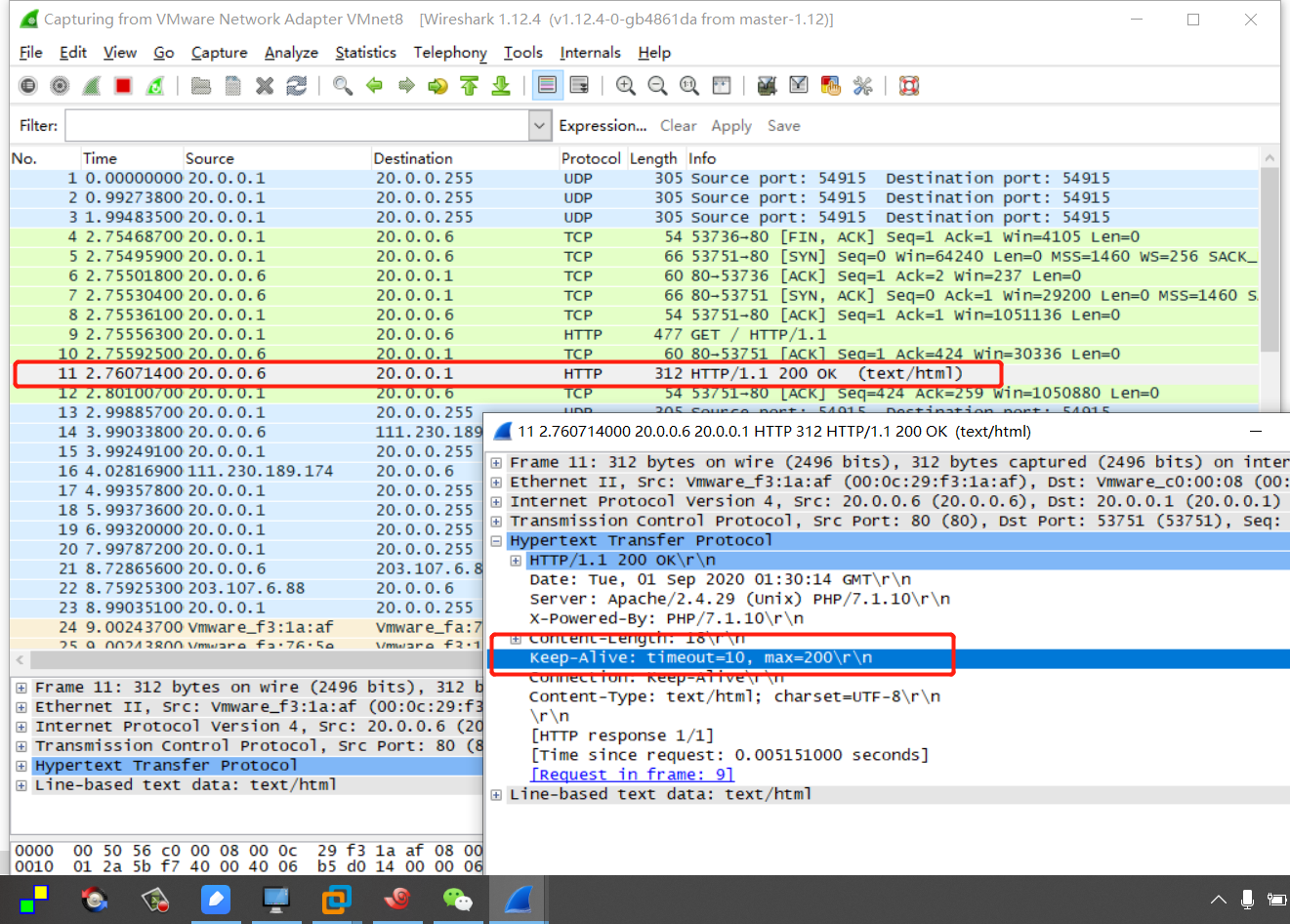The image size is (1290, 924).
Task: Expand Frame 11 in main window details pane
Action: 21,688
